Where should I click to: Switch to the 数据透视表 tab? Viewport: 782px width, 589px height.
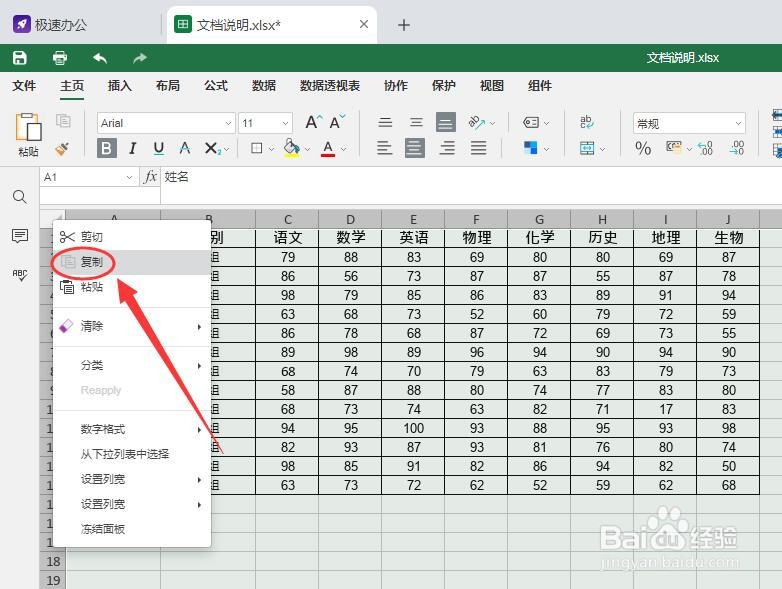tap(330, 86)
